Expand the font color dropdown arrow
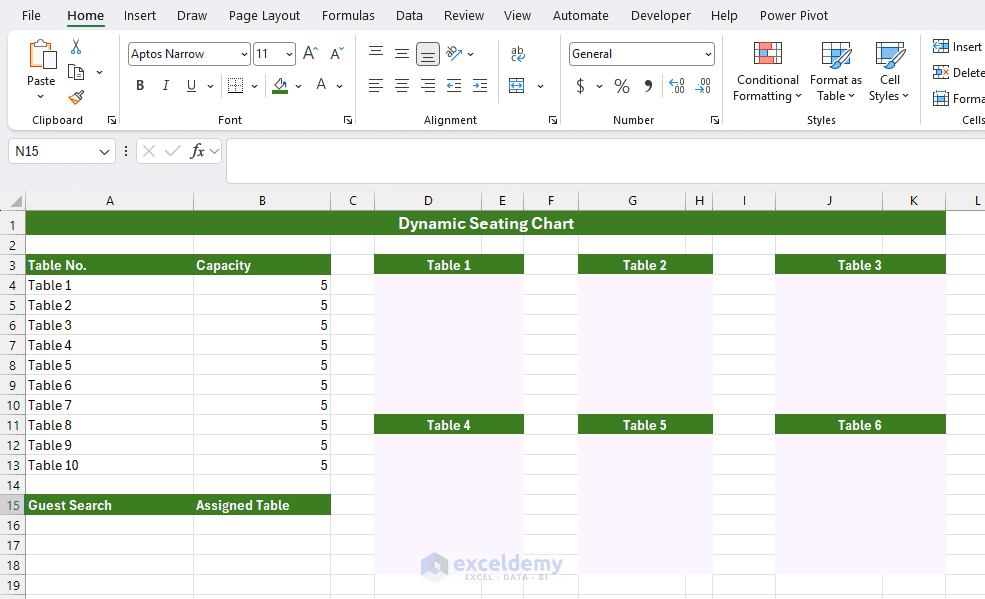The width and height of the screenshot is (985, 599). [339, 86]
